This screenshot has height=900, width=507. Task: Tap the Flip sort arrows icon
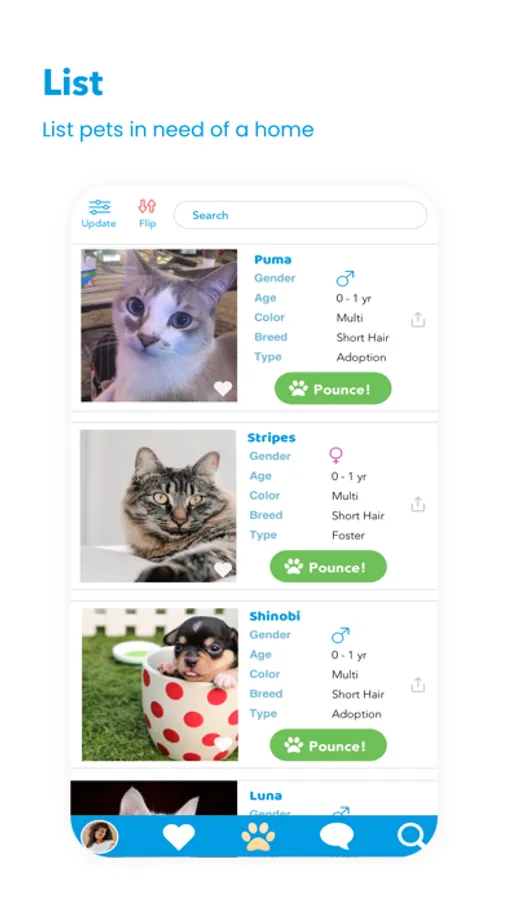148,207
